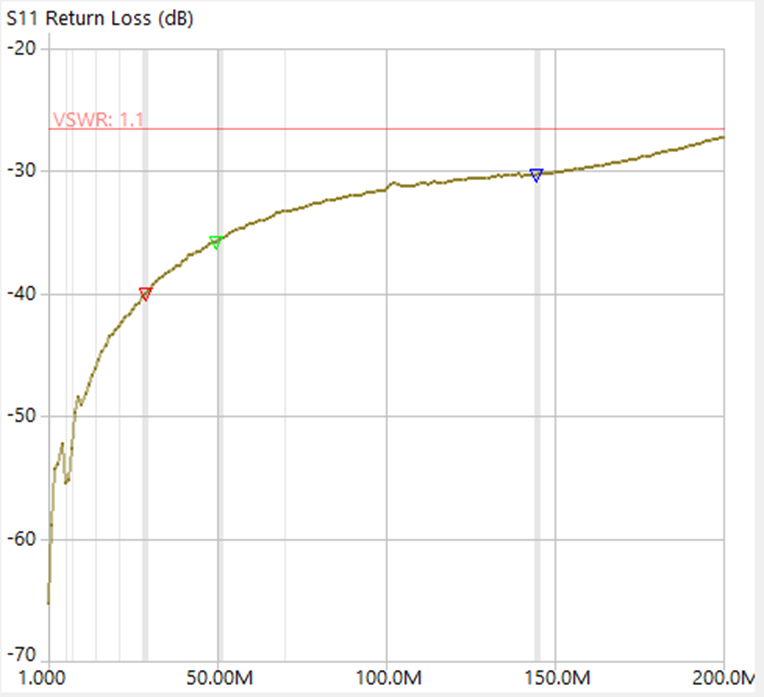
Task: Click the 1.000 start frequency label
Action: tap(48, 677)
